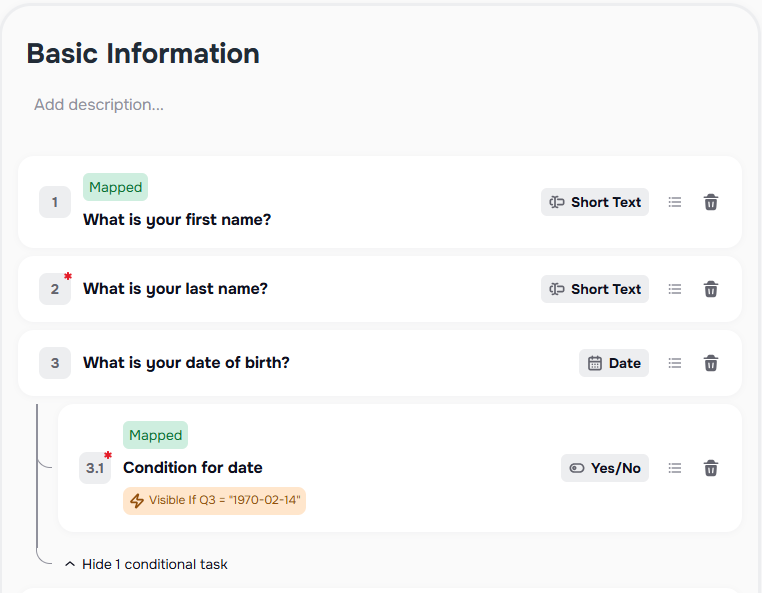Click the Mapped badge on question 3.1
The width and height of the screenshot is (762, 593).
(155, 435)
